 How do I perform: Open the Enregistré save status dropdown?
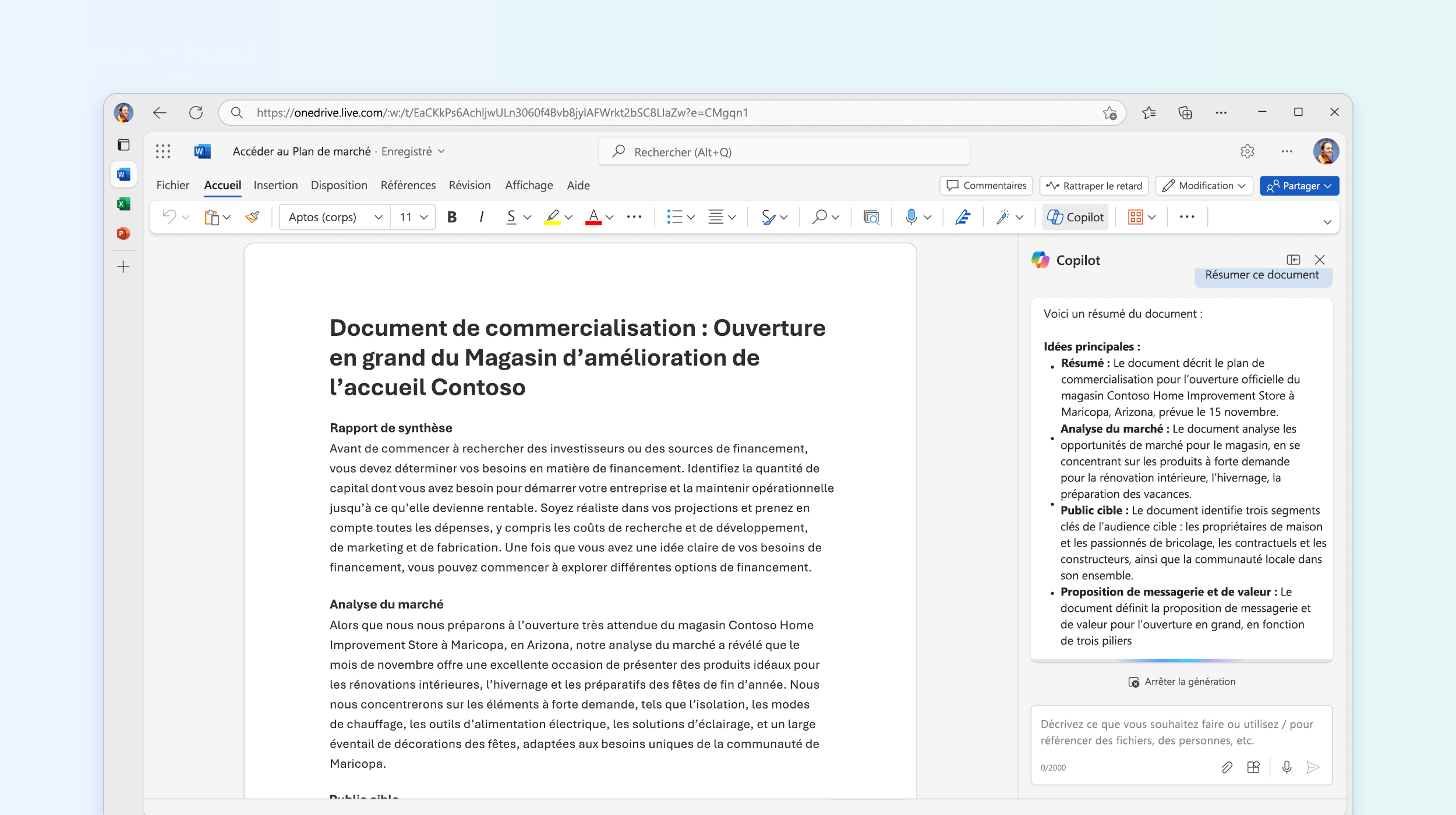click(x=413, y=151)
